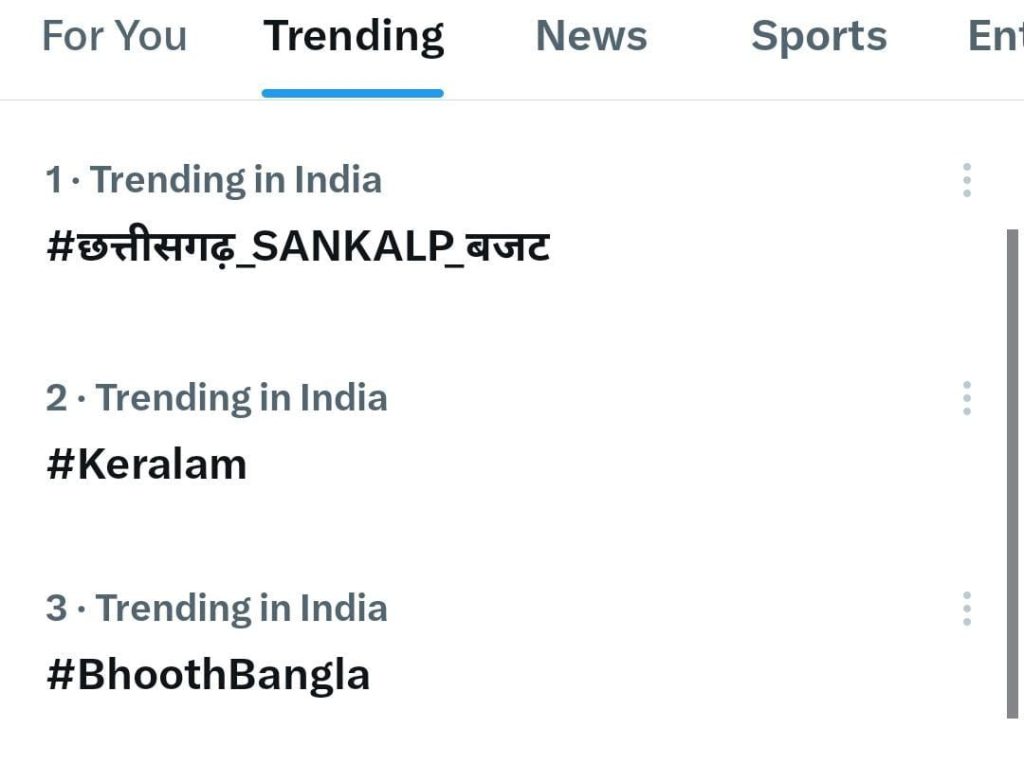
Task: Go to the News tab
Action: (591, 37)
